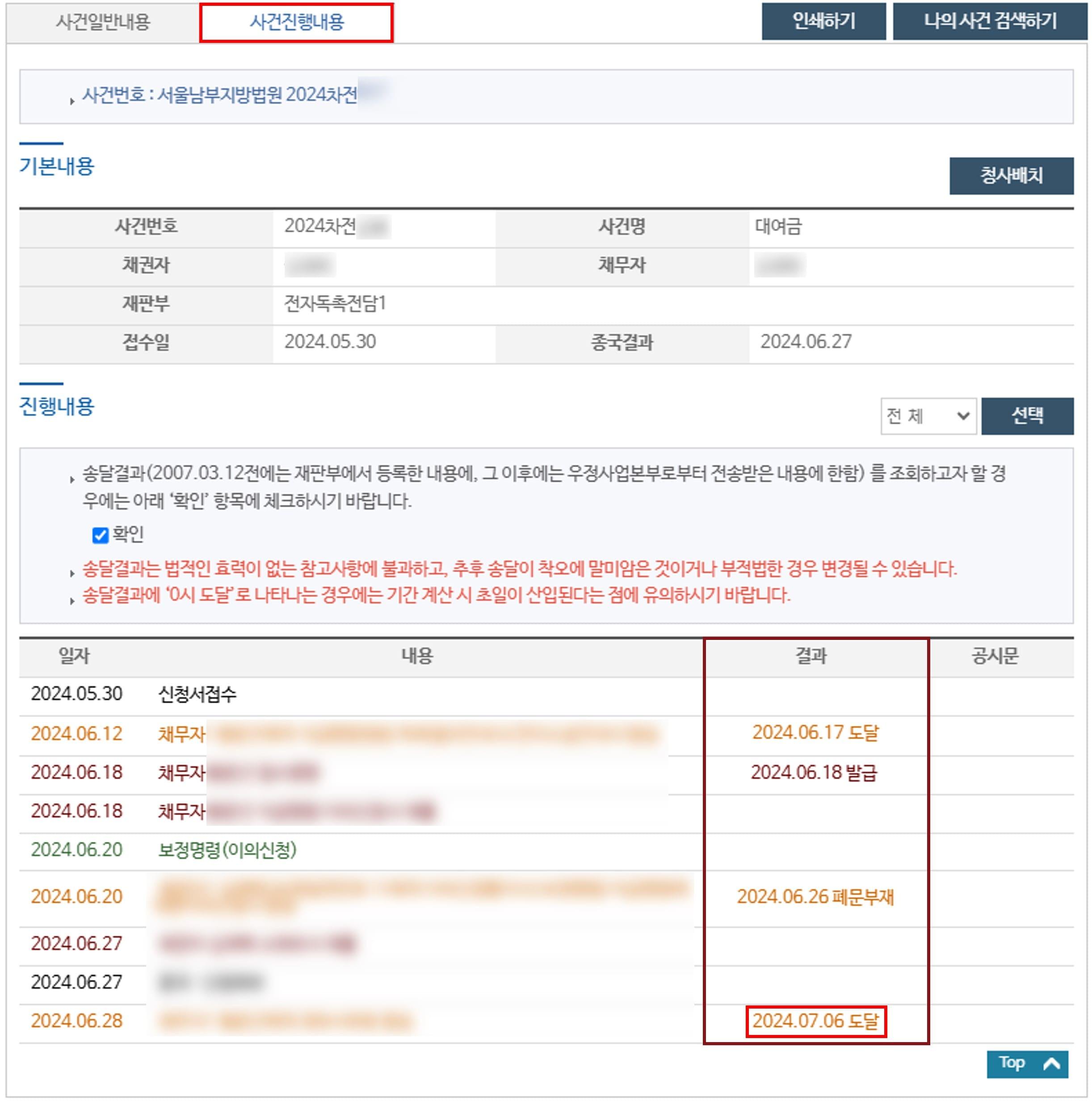Click the 선택 button

coord(1027,416)
